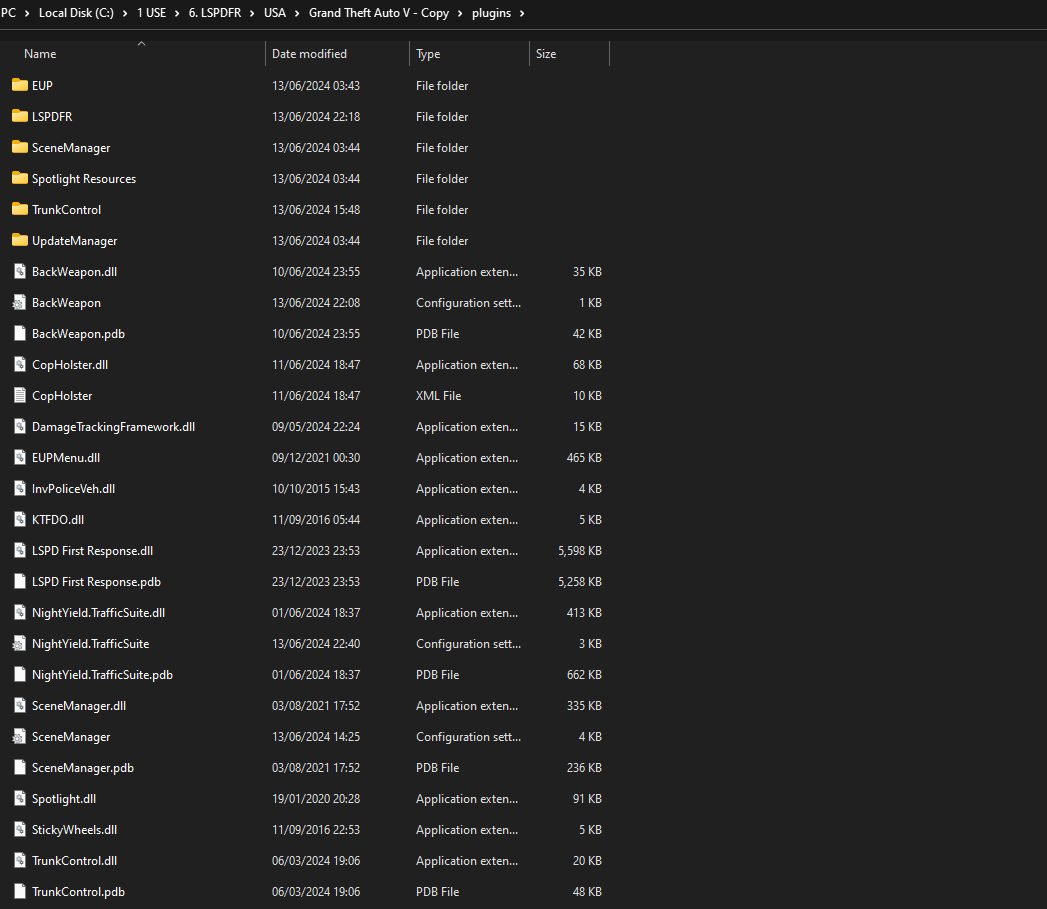Screen dimensions: 1047x909
Task: Expand chevron after Local Disk (C:)
Action: tap(125, 13)
